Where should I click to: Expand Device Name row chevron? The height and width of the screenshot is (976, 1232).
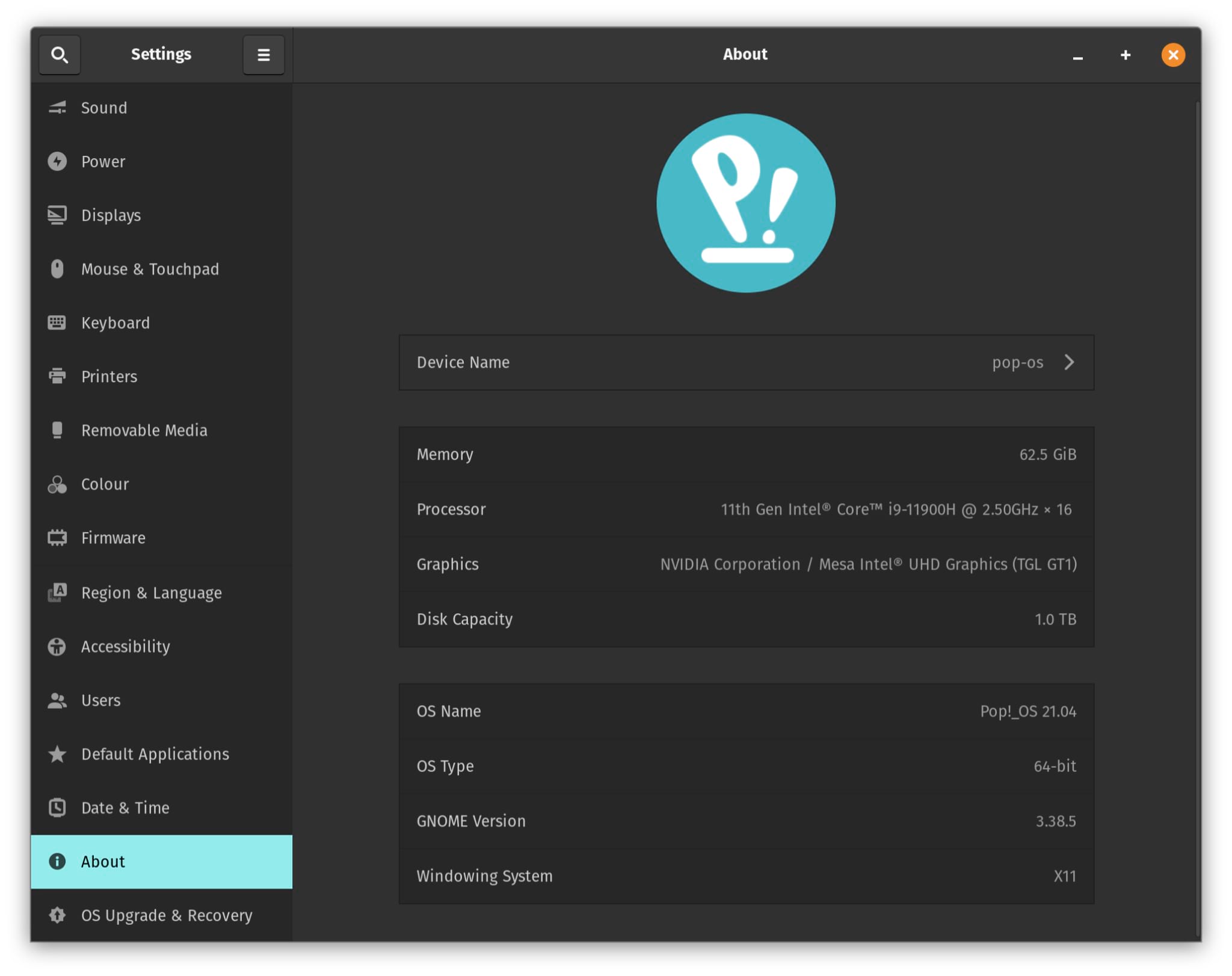(x=1068, y=362)
